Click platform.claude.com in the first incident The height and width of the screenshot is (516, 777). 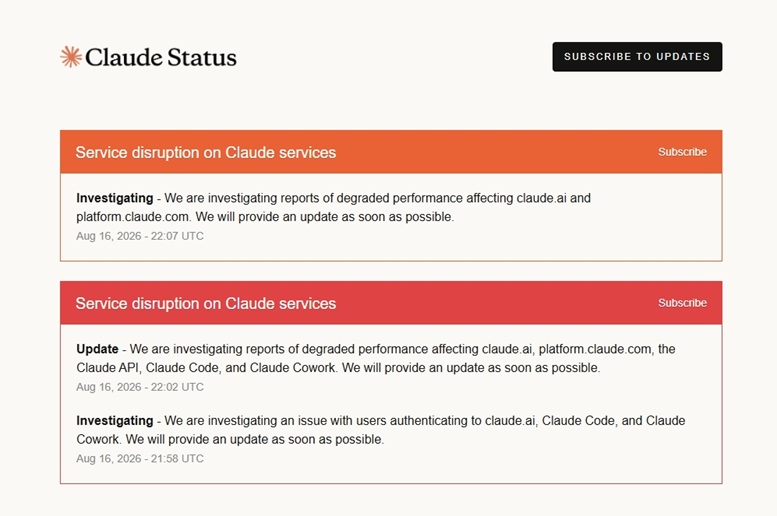click(x=133, y=217)
